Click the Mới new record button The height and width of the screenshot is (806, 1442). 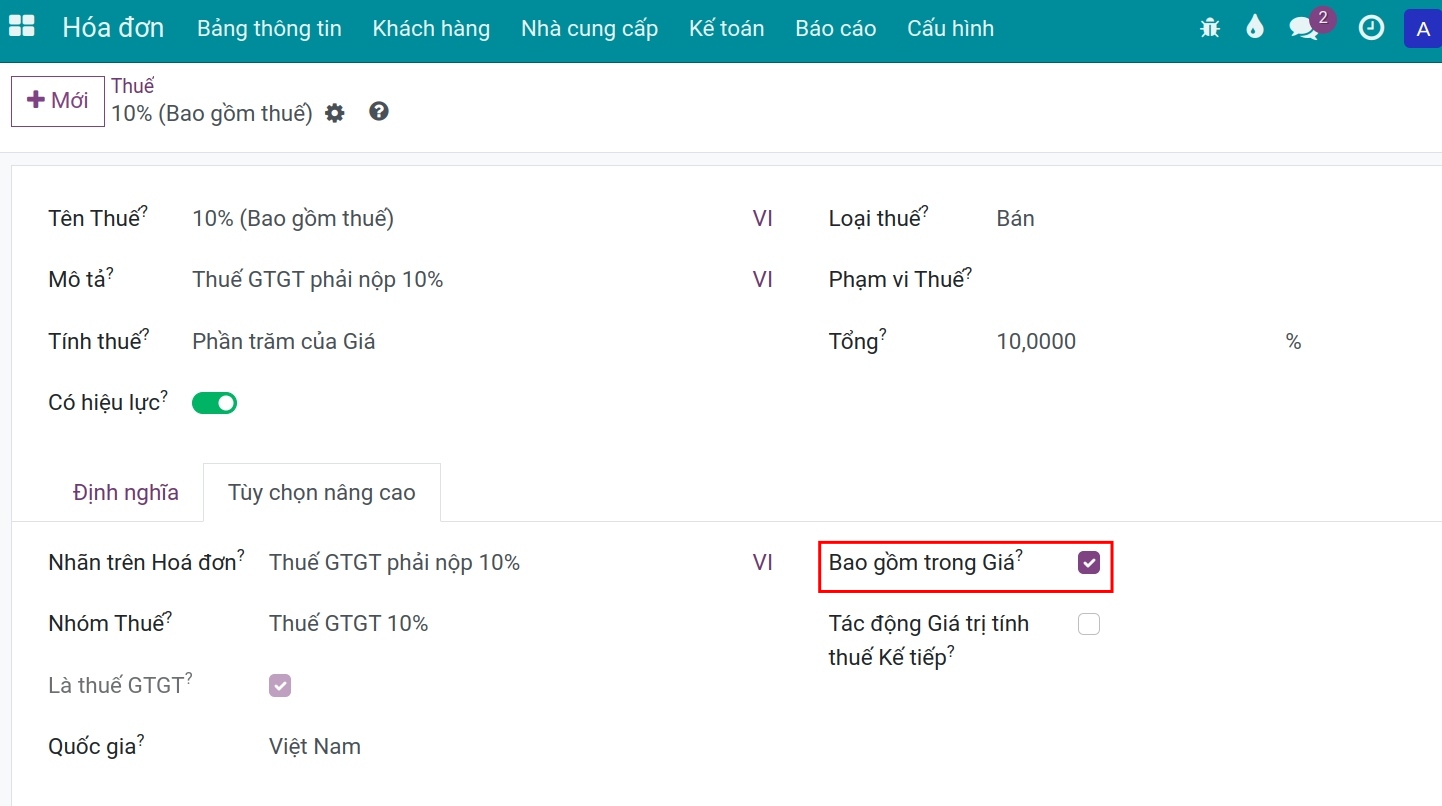58,101
